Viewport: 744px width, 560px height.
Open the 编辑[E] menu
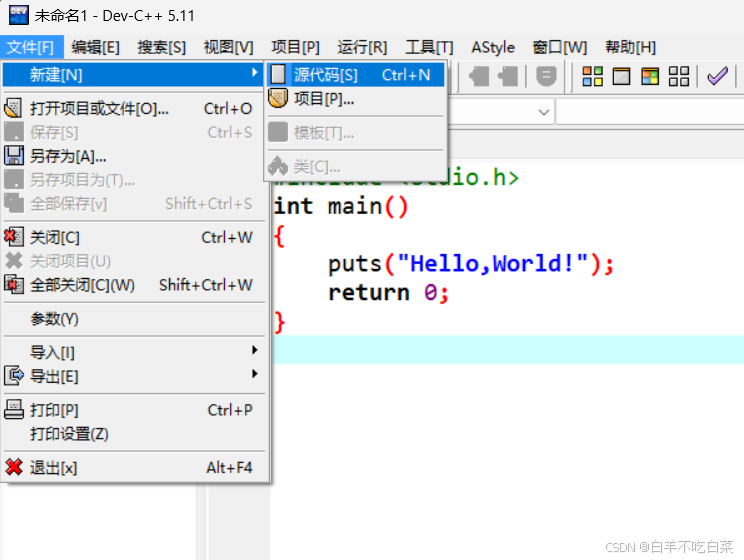[x=95, y=47]
